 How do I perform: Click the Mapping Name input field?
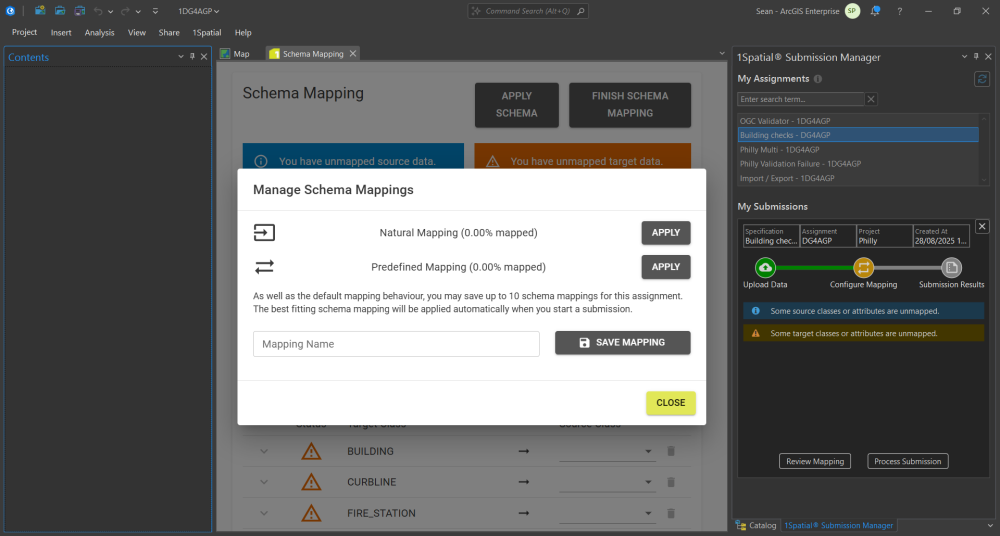(396, 344)
